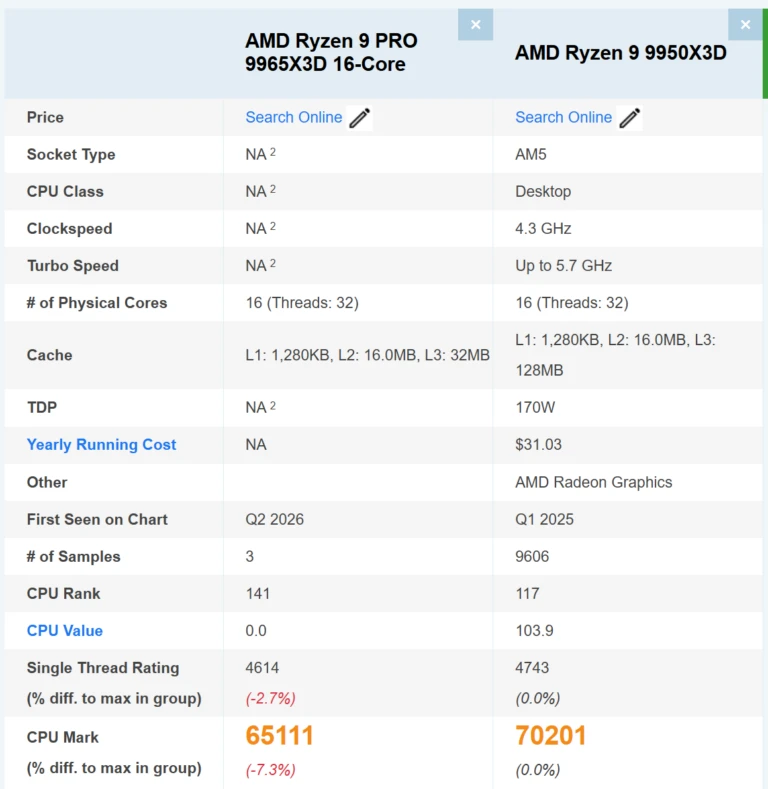Open the CPU Value link
This screenshot has height=789, width=768.
click(x=64, y=630)
